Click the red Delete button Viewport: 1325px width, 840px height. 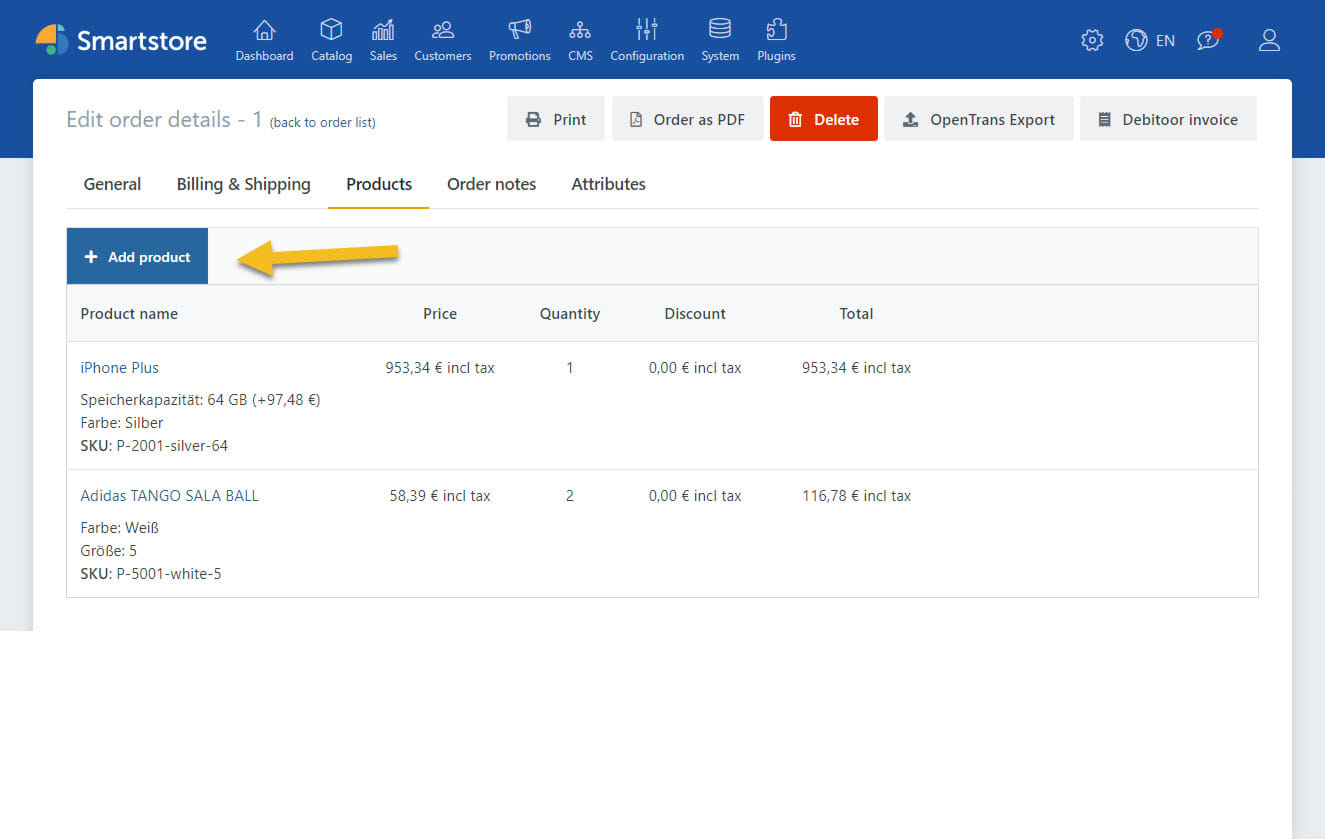(x=823, y=119)
